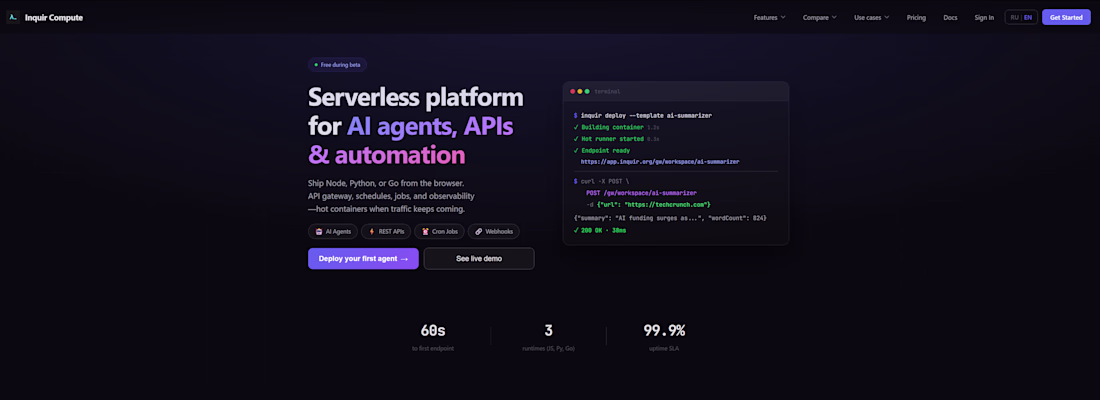Click the inquir deploy command line
Image resolution: width=1100 pixels, height=400 pixels.
(x=643, y=115)
